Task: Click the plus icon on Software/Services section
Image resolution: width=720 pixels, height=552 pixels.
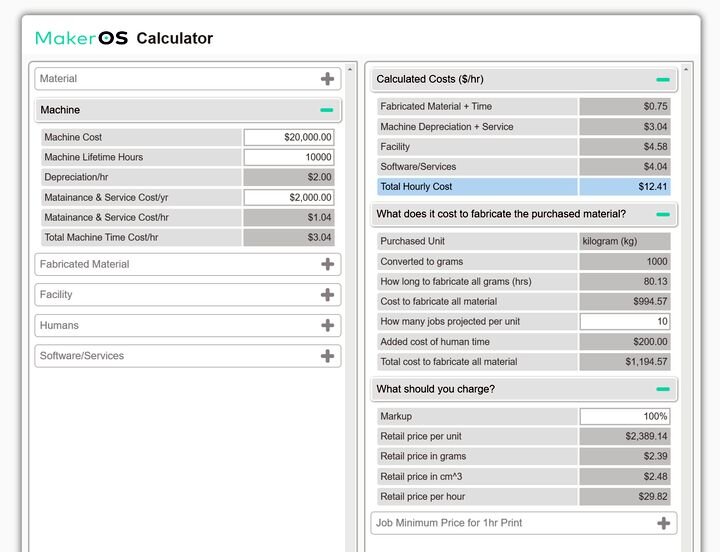Action: click(x=327, y=356)
